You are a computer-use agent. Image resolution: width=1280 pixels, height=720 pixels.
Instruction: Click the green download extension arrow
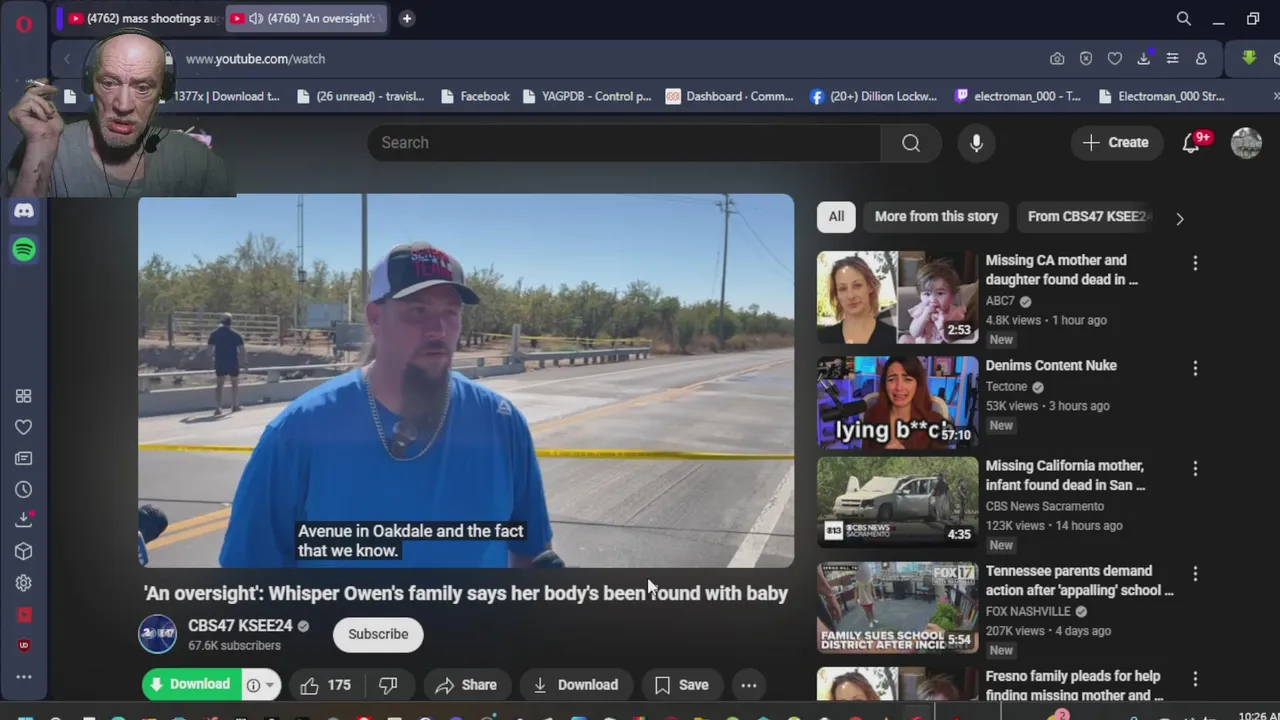pos(1249,58)
